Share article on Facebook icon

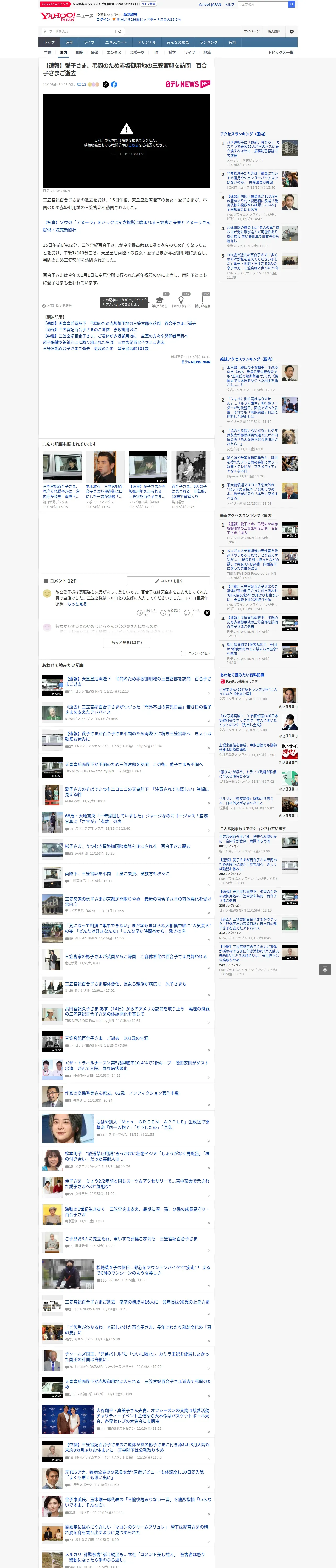114,85
